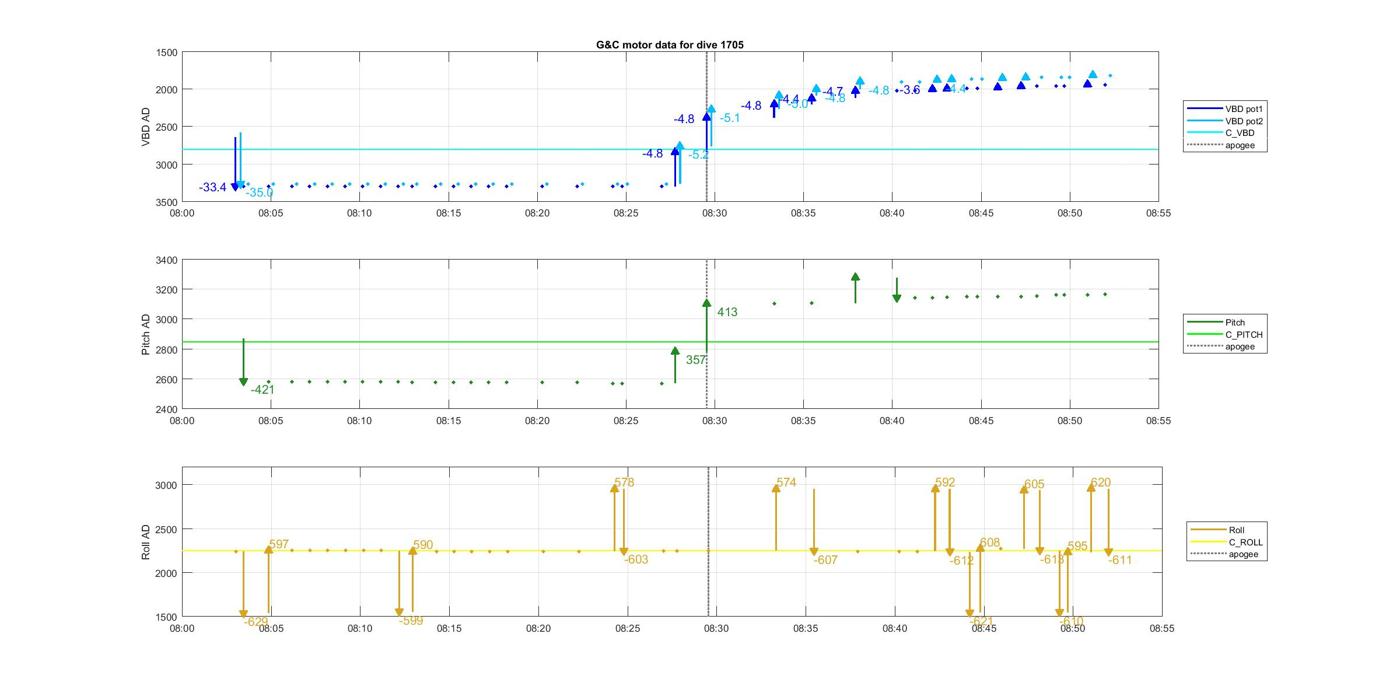Screen dimensions: 1400x693
Task: Select the '-5.1' VBD data label
Action: click(730, 118)
